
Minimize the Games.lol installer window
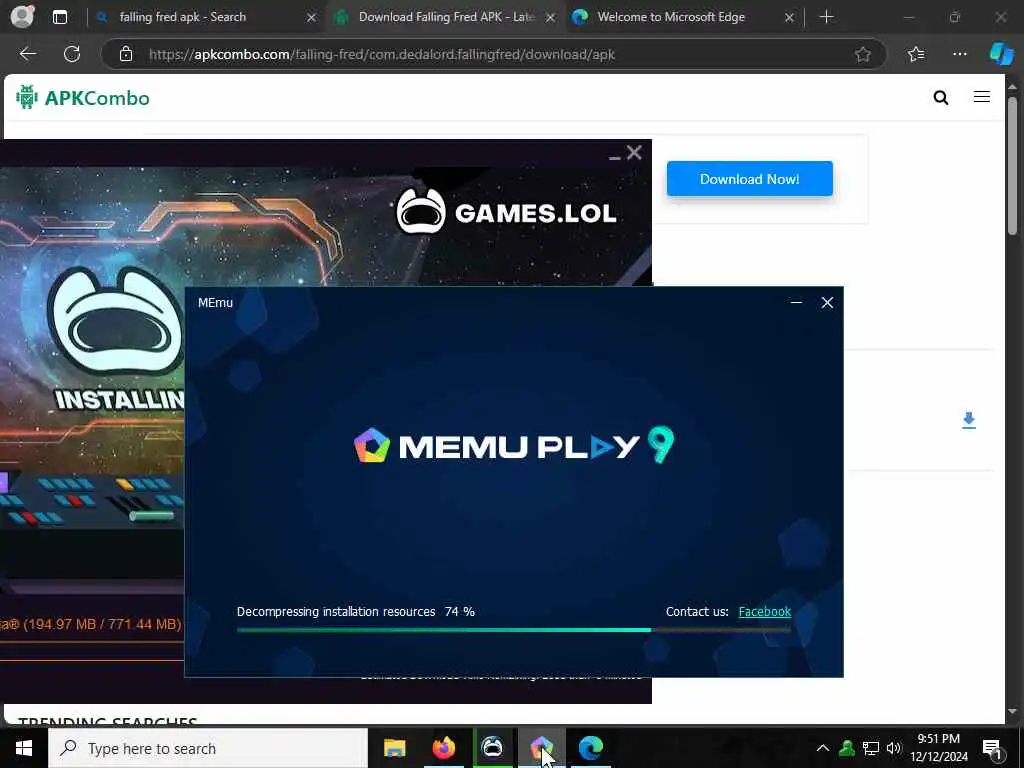[614, 155]
